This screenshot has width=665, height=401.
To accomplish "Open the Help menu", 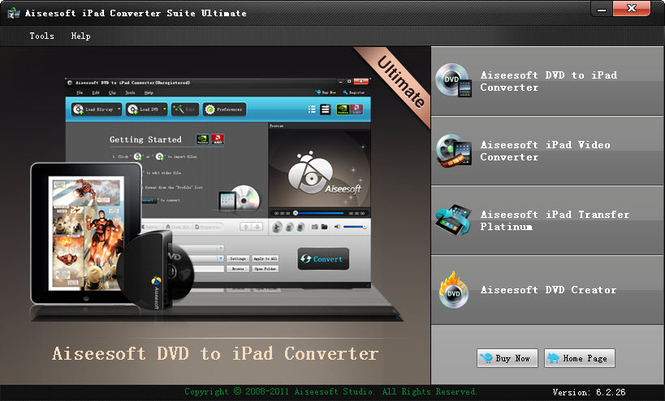I will coord(80,36).
